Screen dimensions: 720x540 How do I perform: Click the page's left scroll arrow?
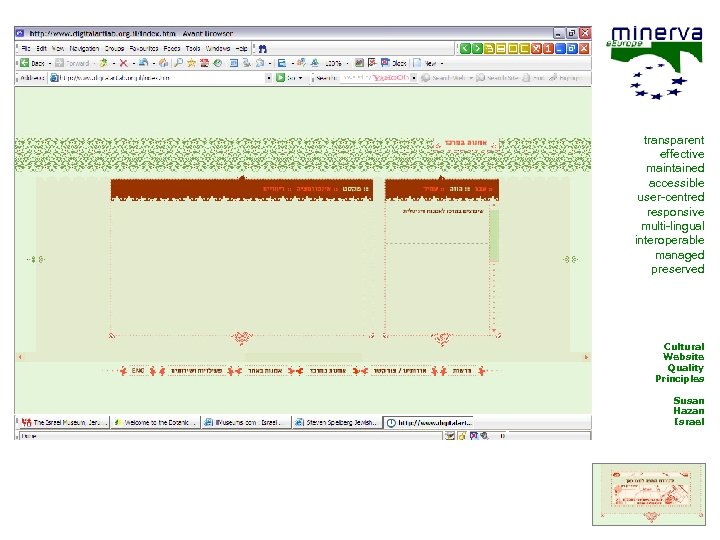[x=20, y=357]
